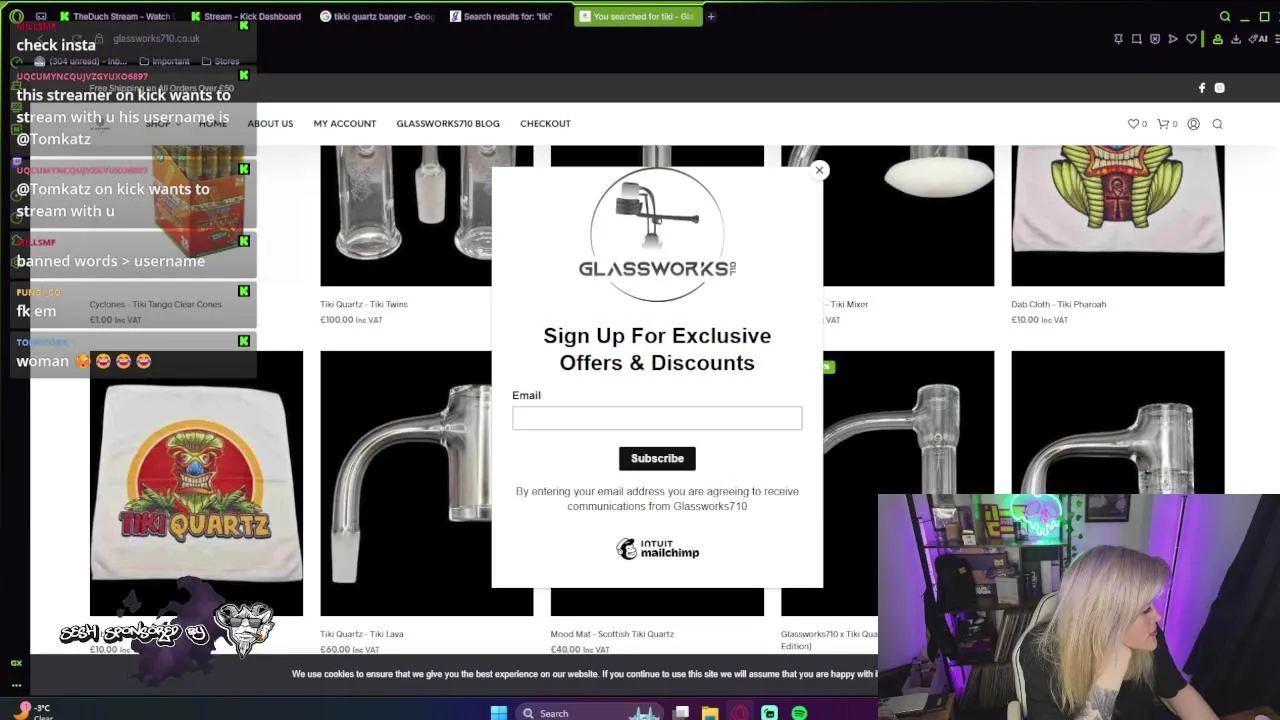Click the browser snapshot capture icon
Screen dimensions: 1280x720
tap(1136, 39)
